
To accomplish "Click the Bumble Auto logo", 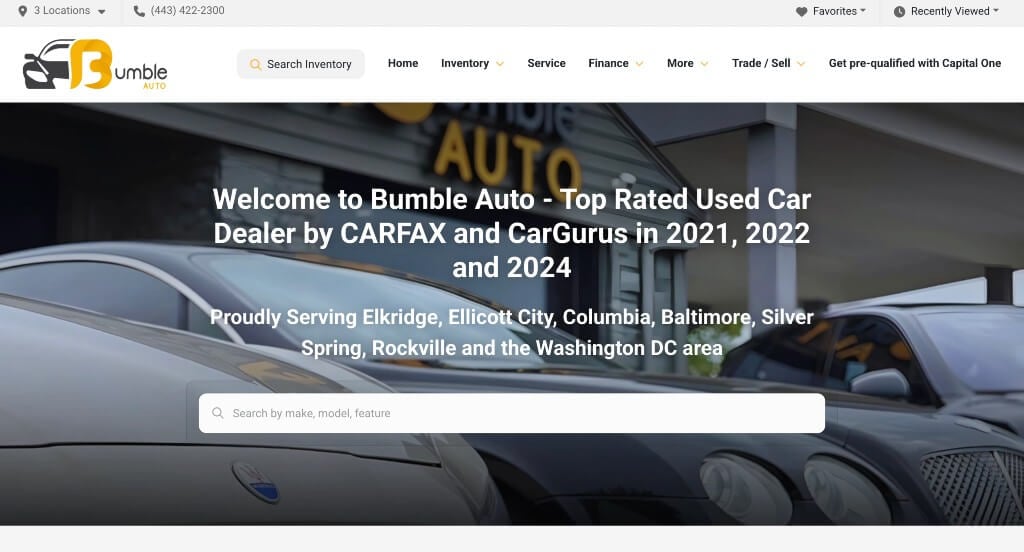I will pos(95,64).
